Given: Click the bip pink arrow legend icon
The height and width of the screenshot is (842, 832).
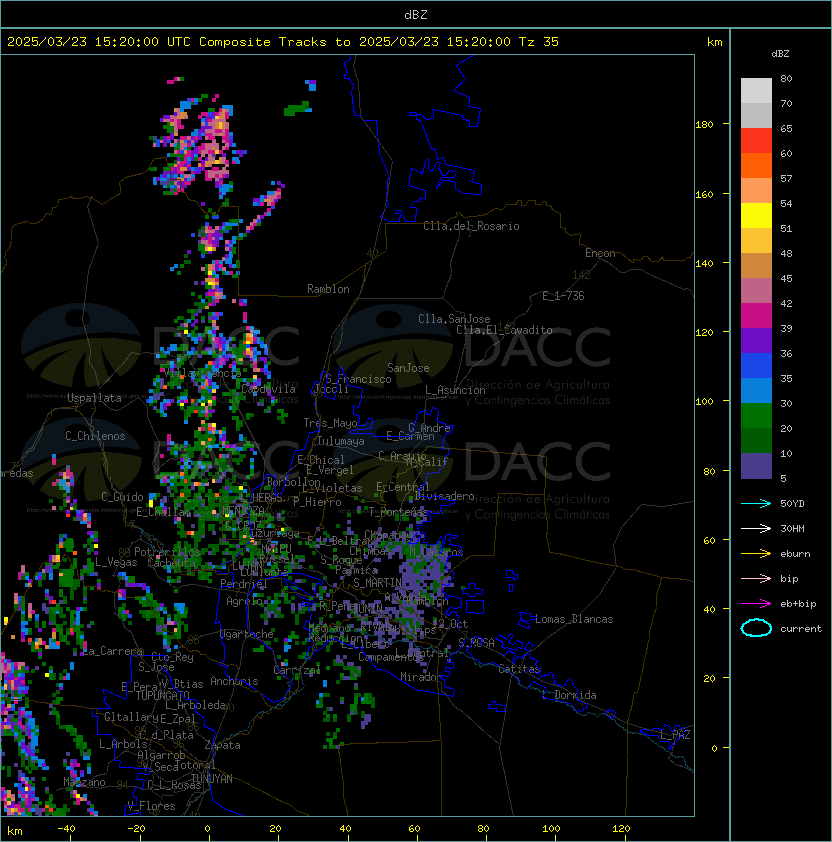Looking at the screenshot, I should coord(756,578).
